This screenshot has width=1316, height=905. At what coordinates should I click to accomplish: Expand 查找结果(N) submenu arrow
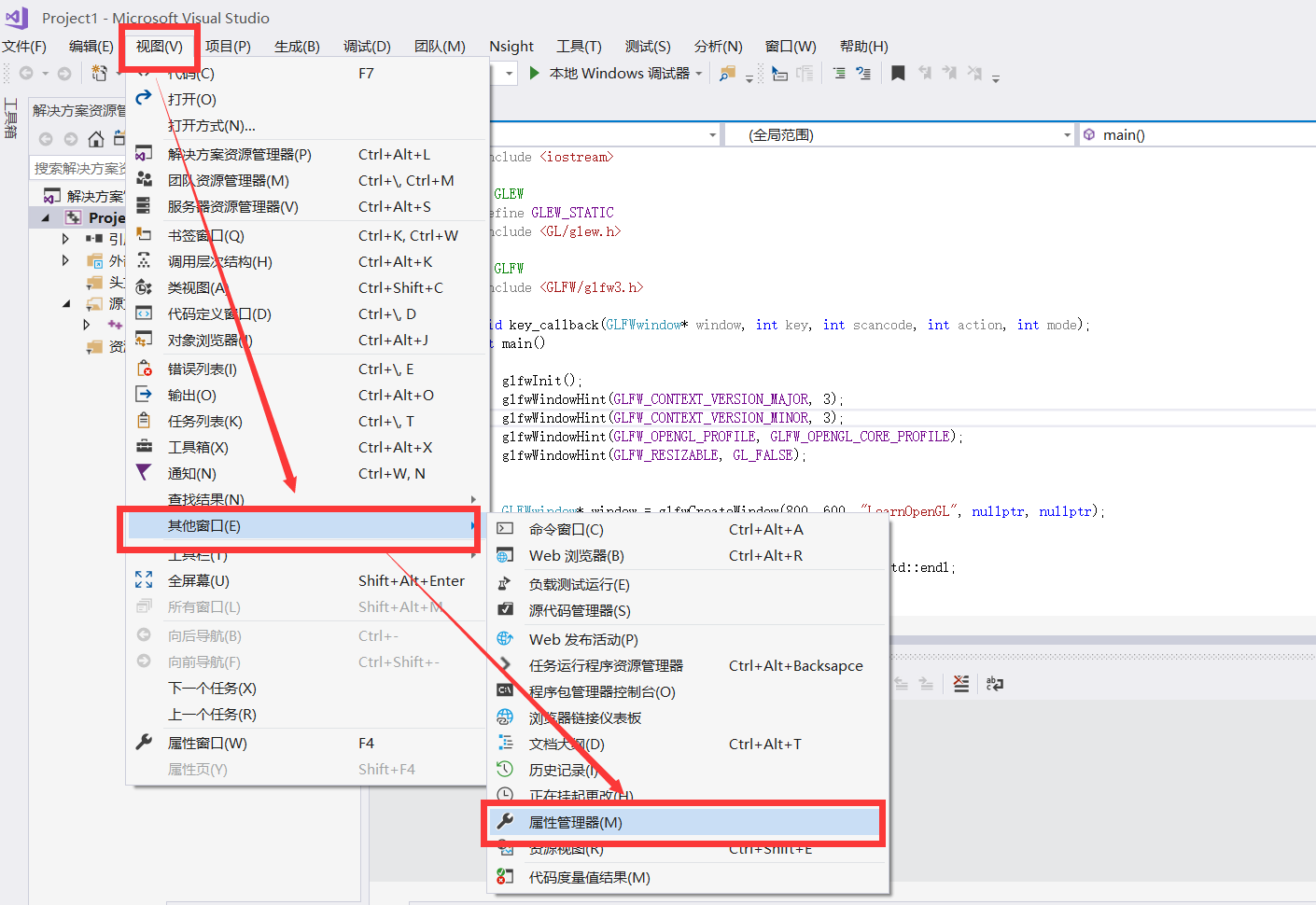(474, 499)
